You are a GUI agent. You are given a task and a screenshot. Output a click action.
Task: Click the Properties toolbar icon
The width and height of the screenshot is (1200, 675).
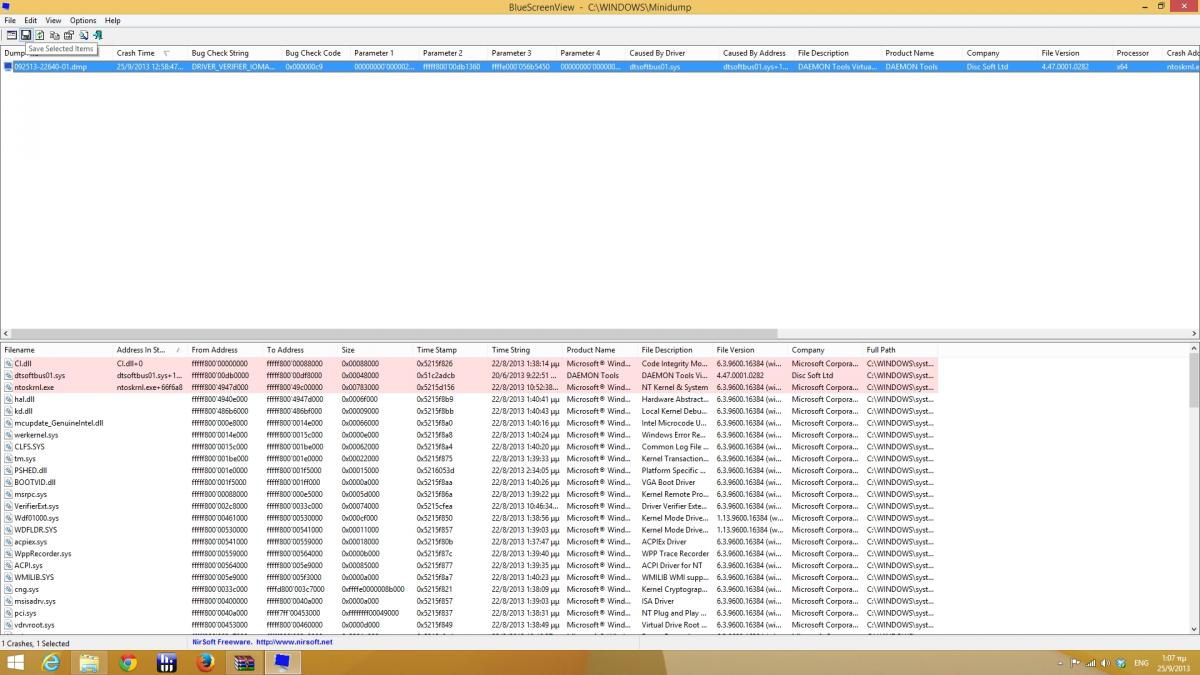coord(69,35)
